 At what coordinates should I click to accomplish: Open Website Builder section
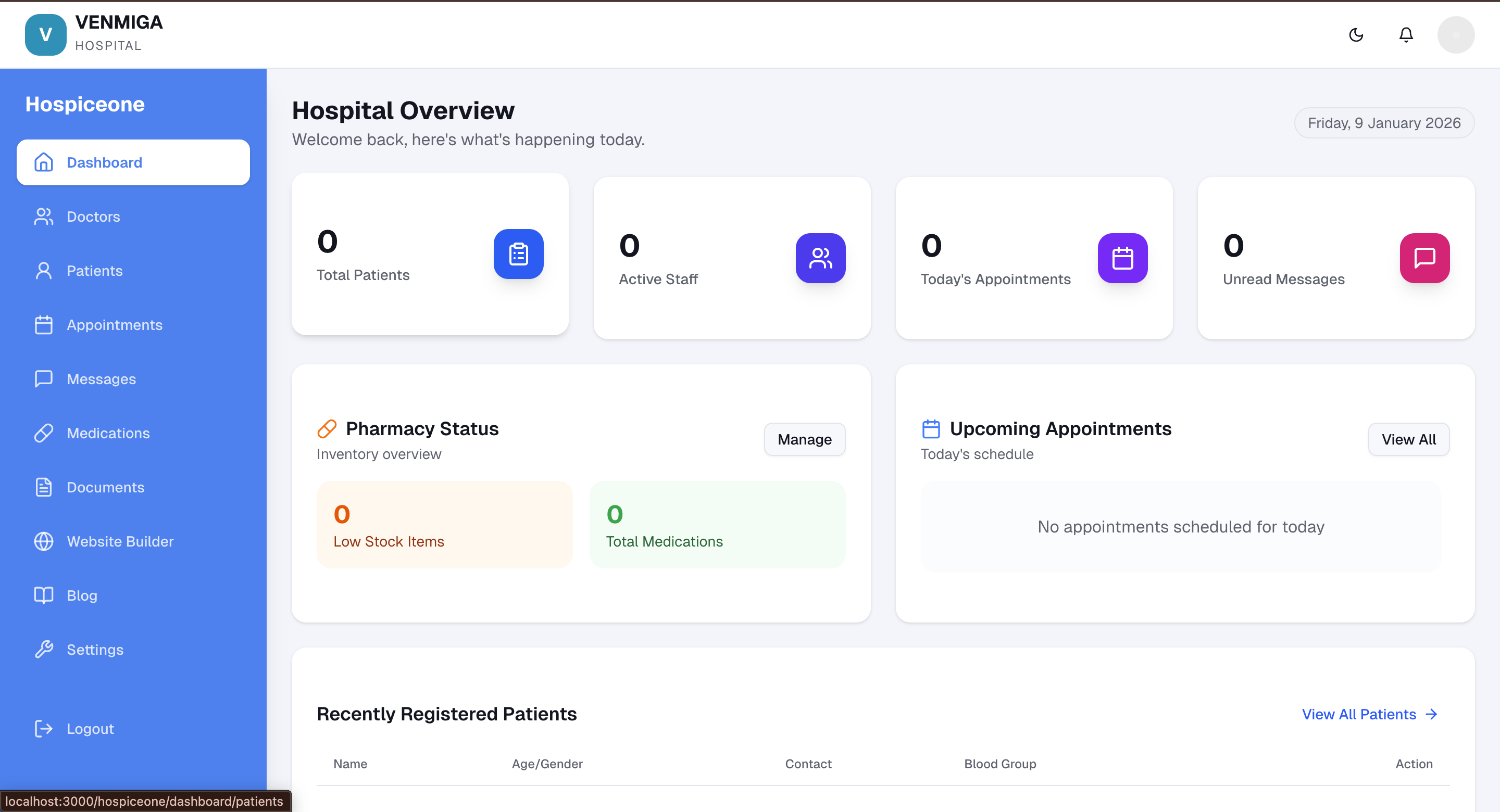[120, 541]
